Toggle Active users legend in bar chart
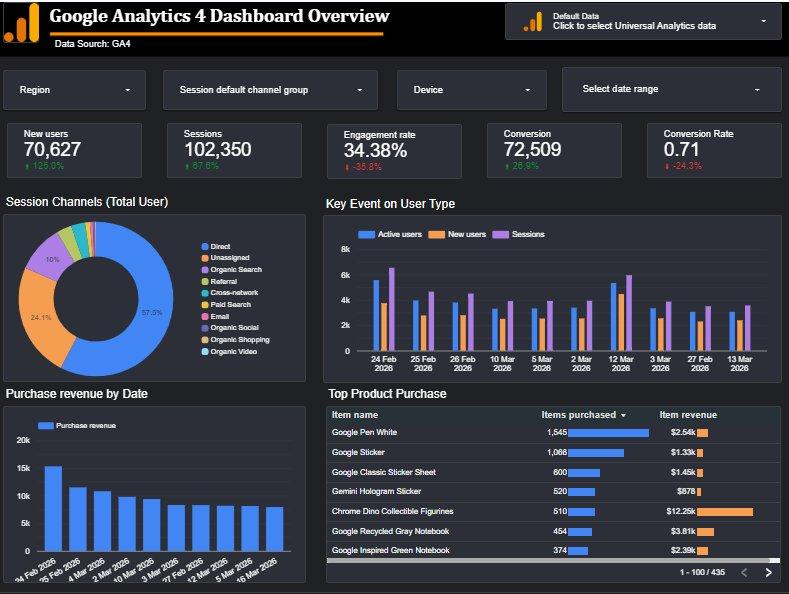The width and height of the screenshot is (789, 594). [390, 235]
